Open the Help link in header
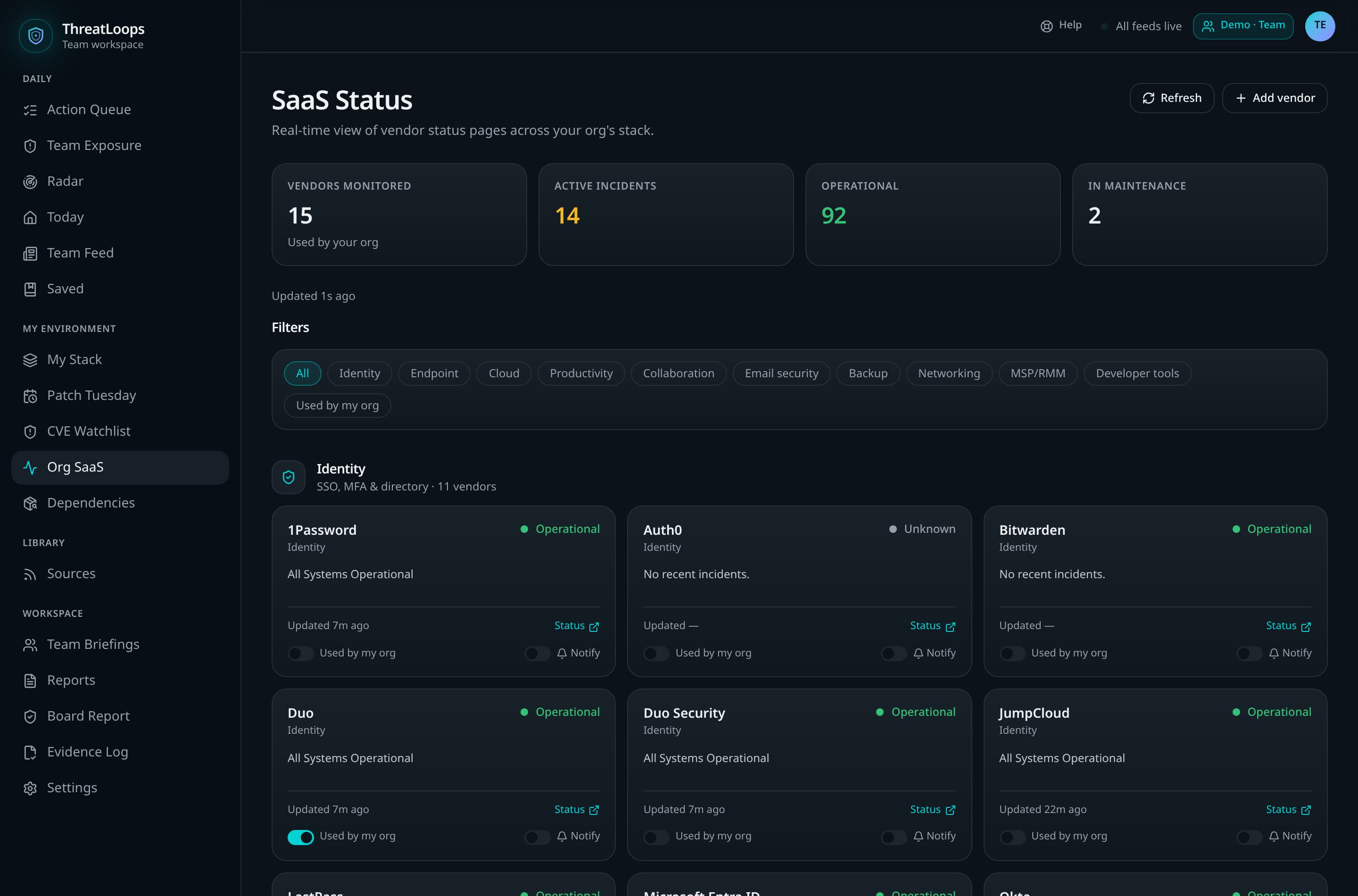This screenshot has height=896, width=1358. [x=1061, y=26]
